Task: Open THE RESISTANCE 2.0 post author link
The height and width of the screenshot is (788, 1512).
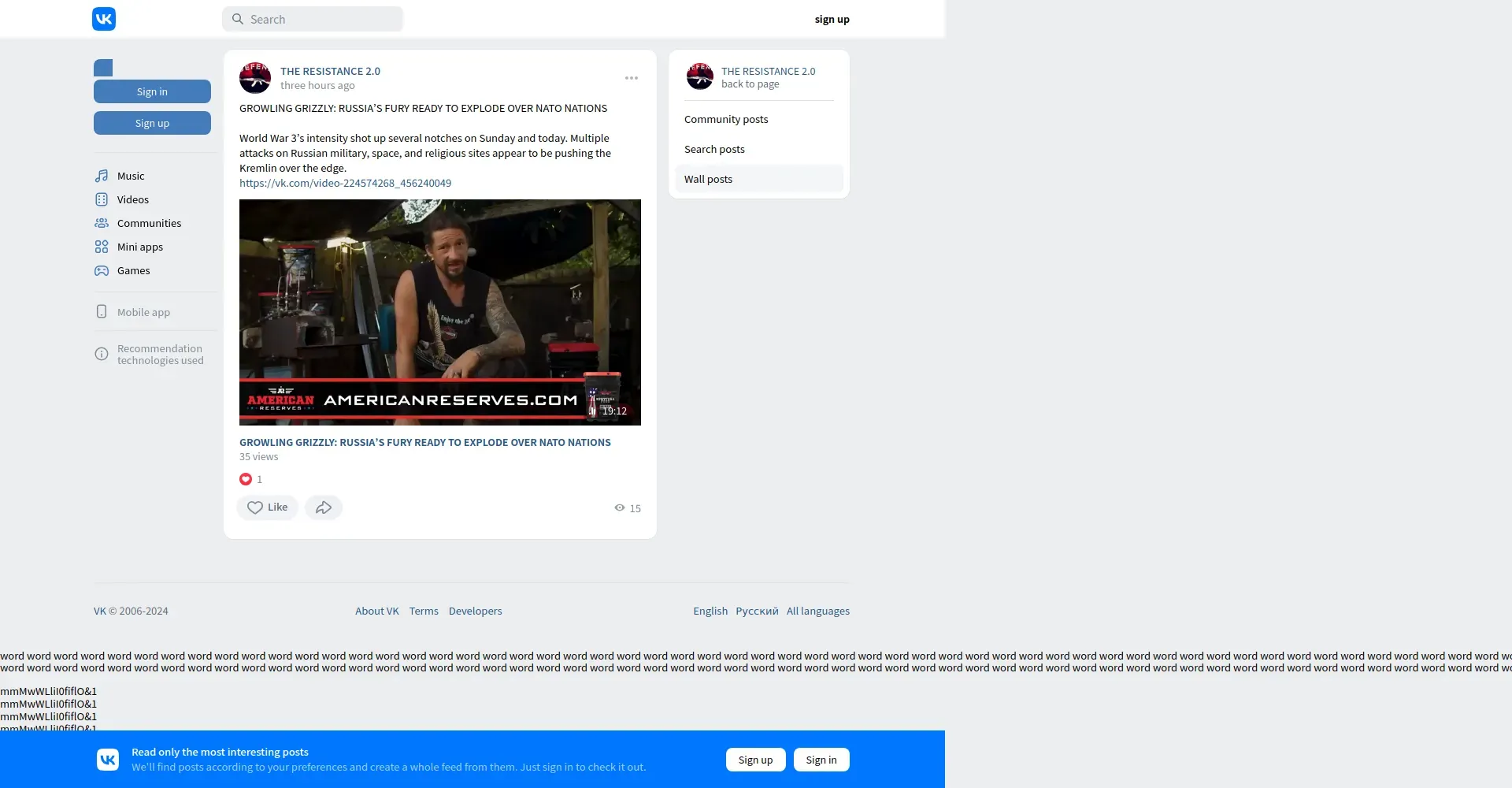Action: [330, 71]
